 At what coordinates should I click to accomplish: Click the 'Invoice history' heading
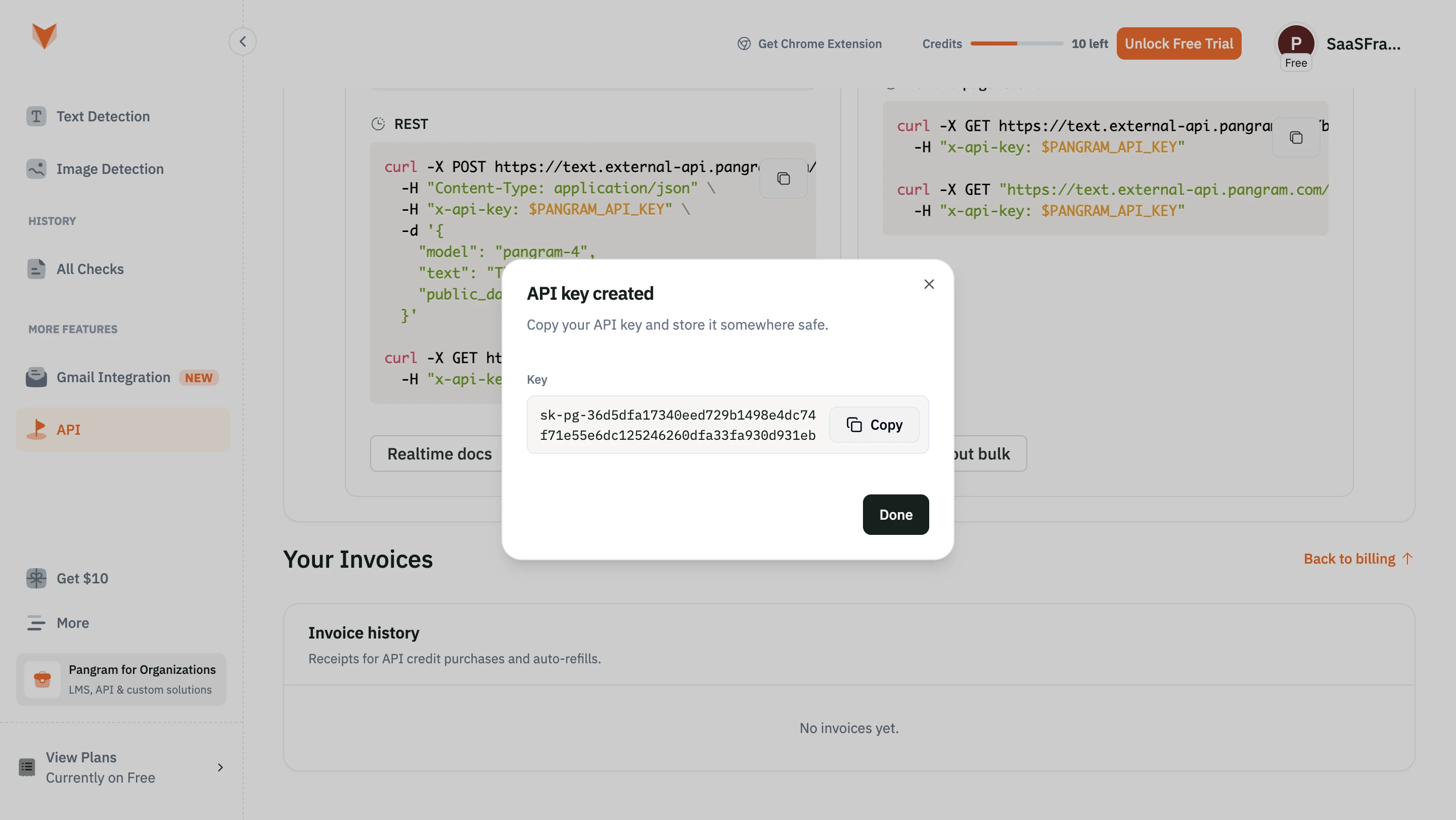click(363, 632)
